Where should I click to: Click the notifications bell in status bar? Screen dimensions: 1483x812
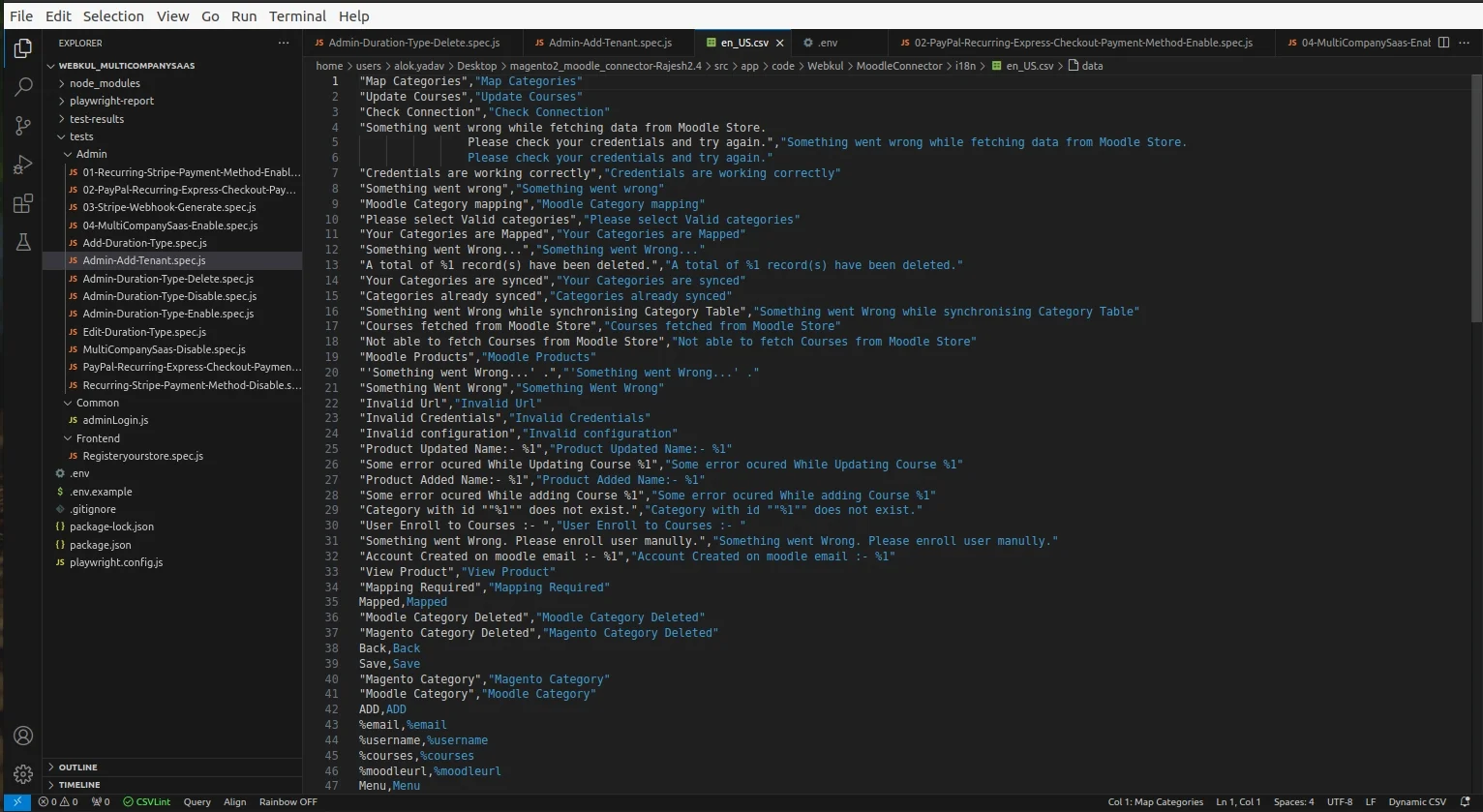point(1465,802)
